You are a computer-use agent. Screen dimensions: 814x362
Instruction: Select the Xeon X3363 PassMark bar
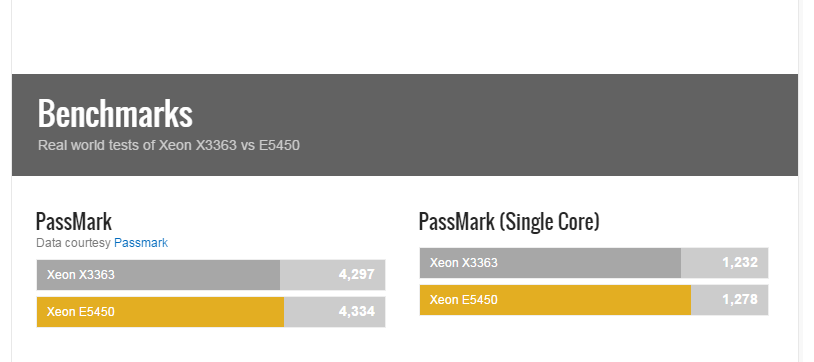211,275
